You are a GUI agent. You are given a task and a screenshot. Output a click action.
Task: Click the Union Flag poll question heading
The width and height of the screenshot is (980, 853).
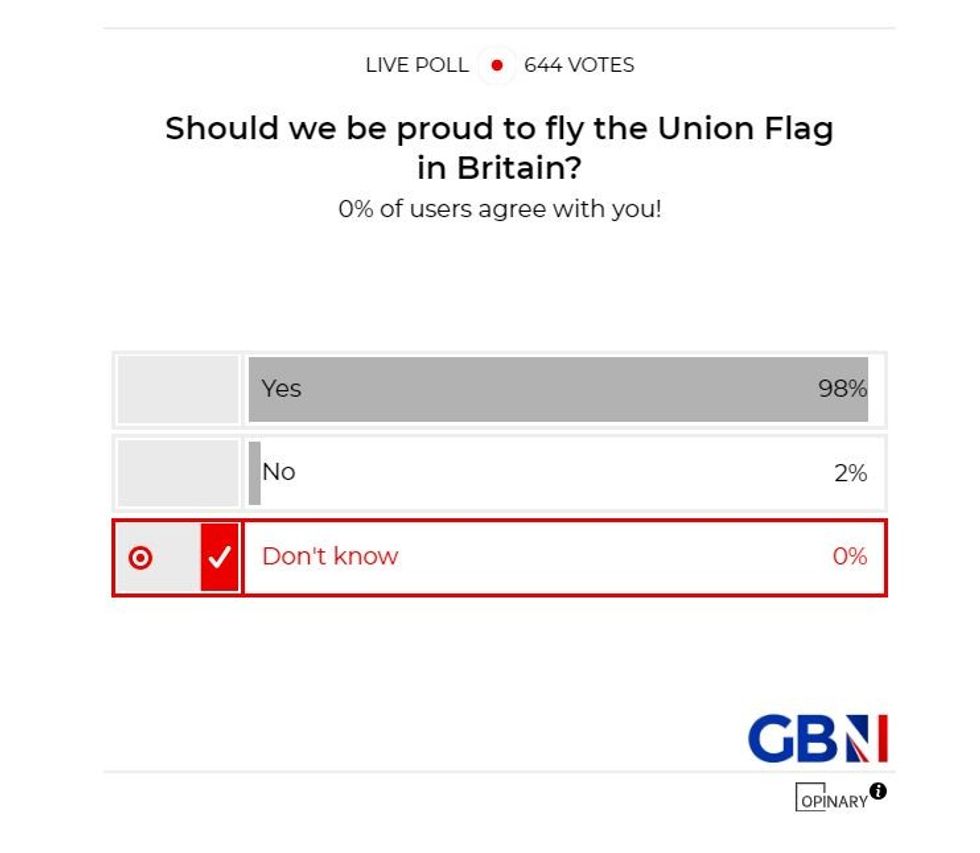499,148
